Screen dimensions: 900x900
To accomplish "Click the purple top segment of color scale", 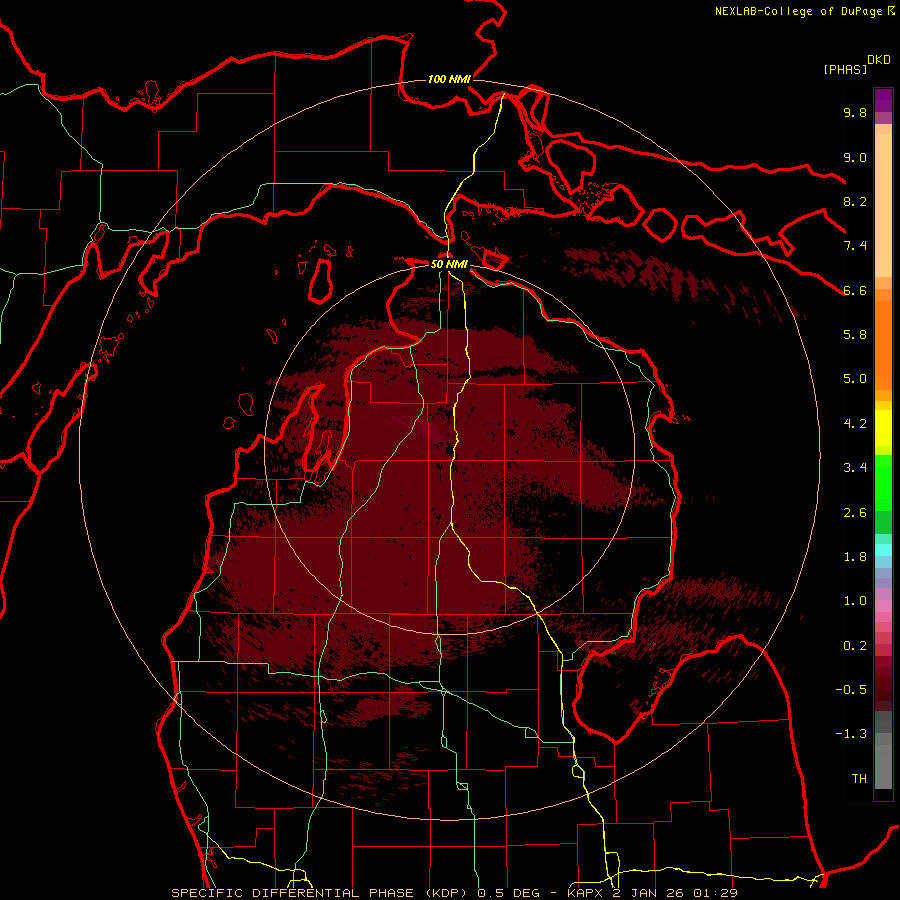I will pyautogui.click(x=883, y=100).
